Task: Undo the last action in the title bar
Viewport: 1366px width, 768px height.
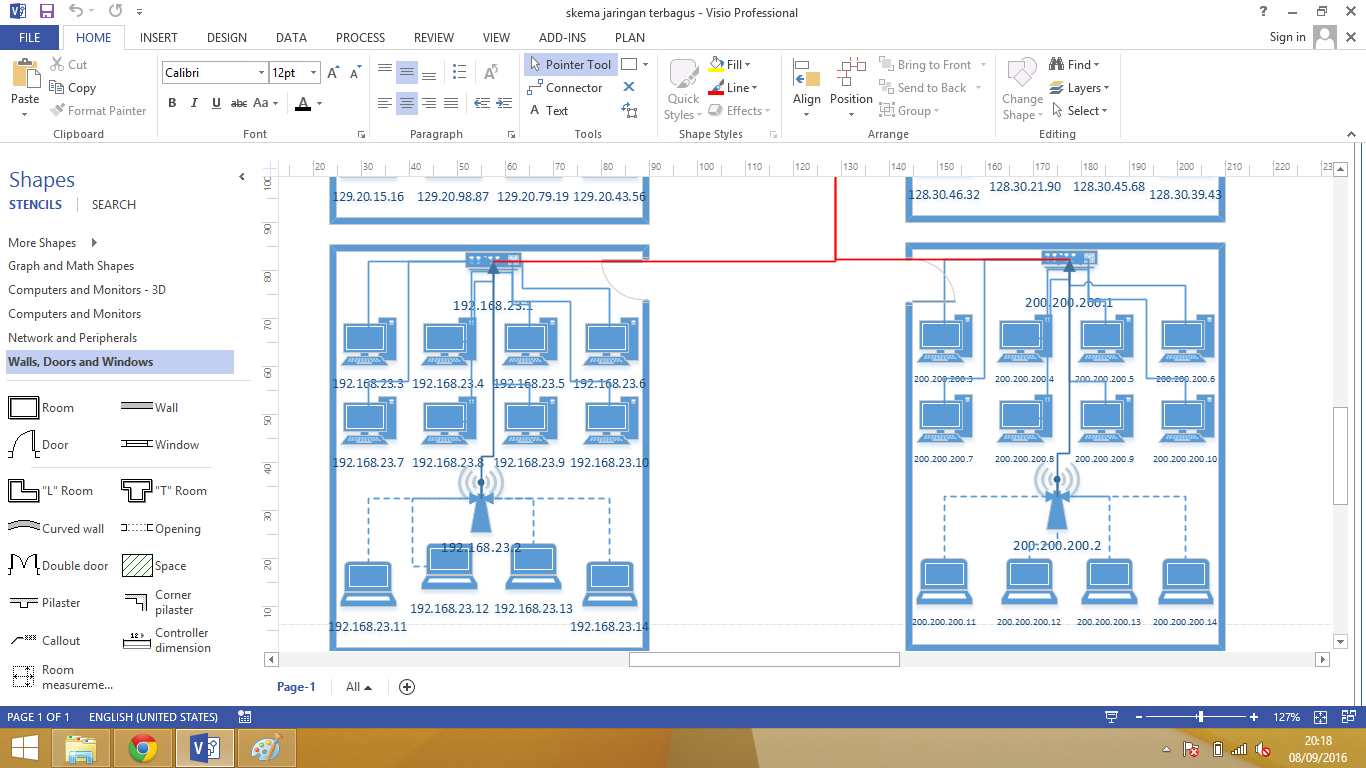Action: tap(77, 11)
